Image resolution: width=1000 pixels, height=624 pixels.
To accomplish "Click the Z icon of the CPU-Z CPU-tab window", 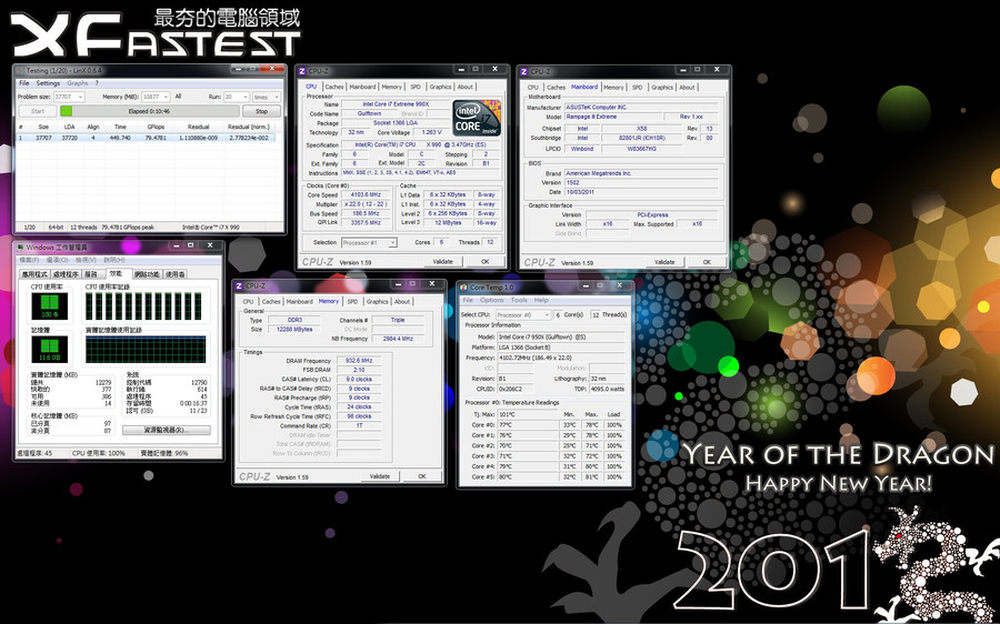I will [302, 71].
